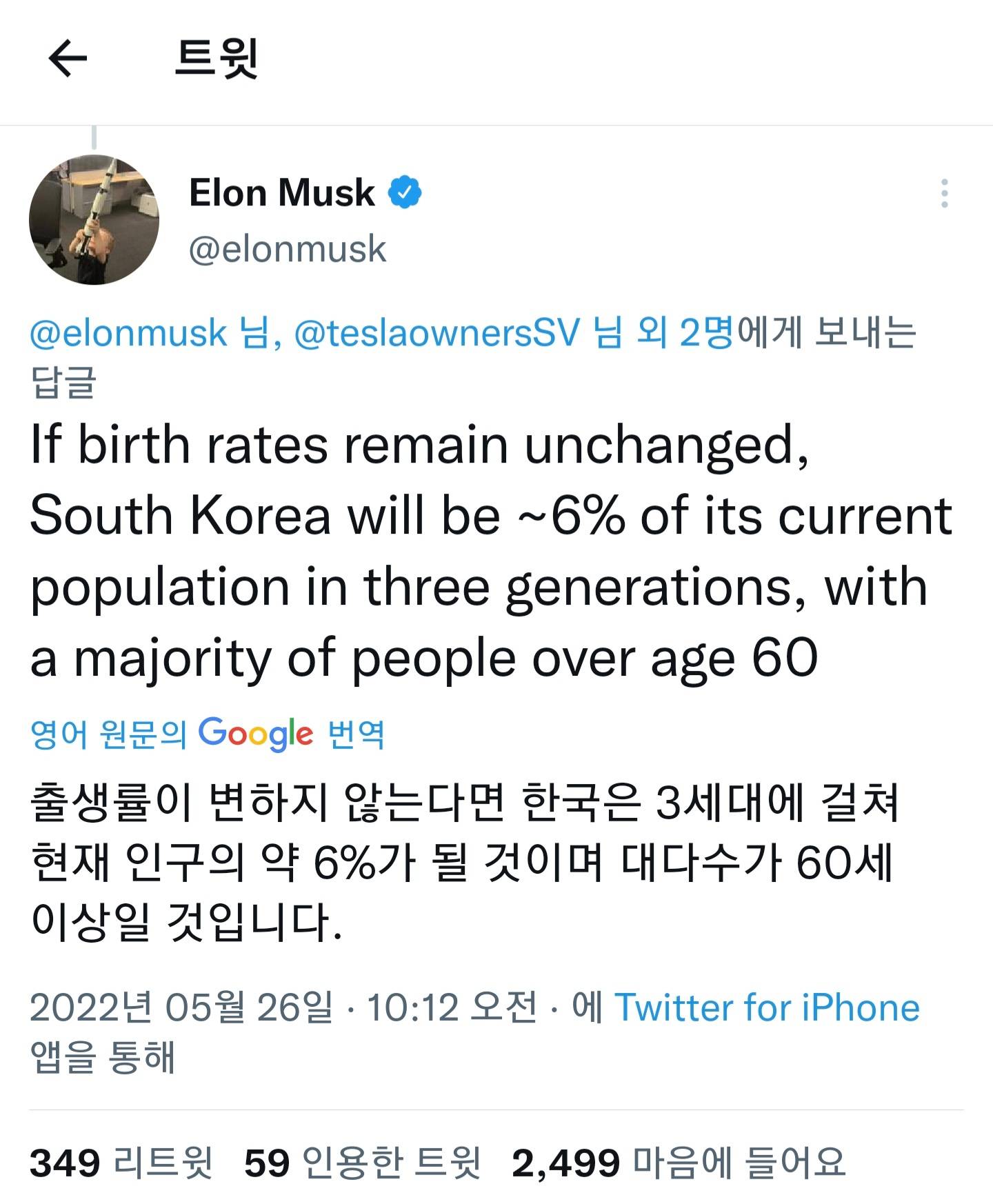Screen dimensions: 993x1204
Task: Tap the Elon Musk display name
Action: [x=282, y=192]
